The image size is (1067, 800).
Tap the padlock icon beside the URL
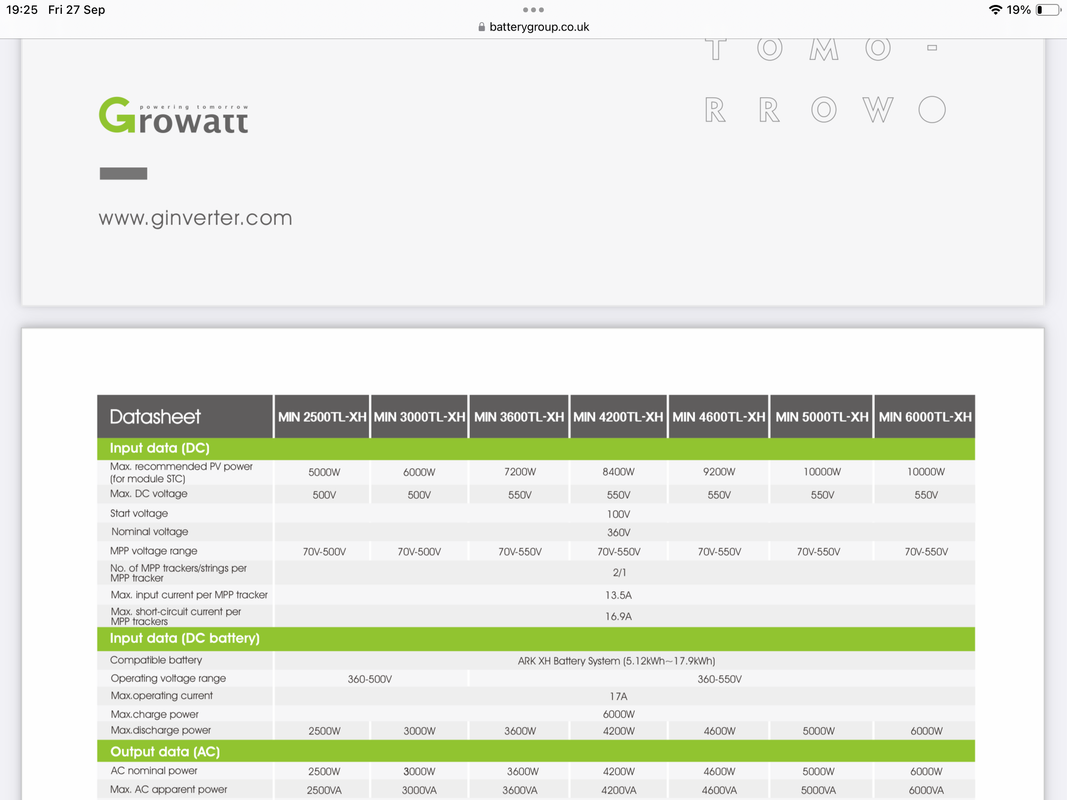coord(482,27)
